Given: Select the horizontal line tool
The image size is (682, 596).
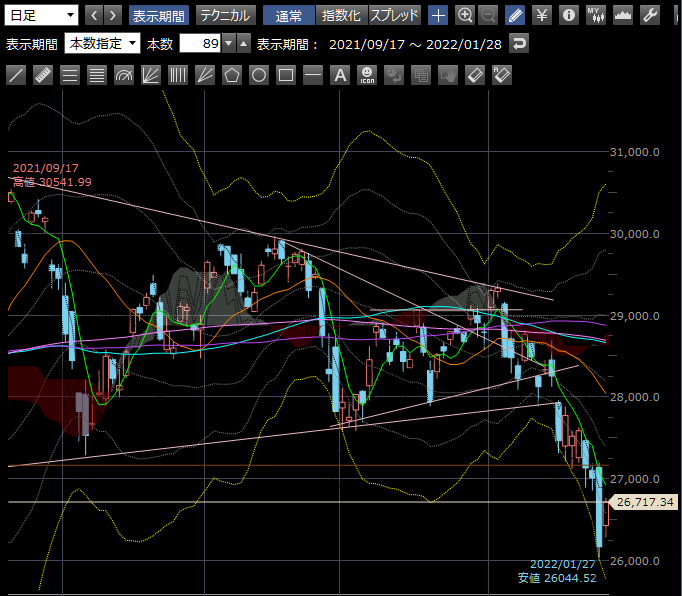Looking at the screenshot, I should coord(313,75).
